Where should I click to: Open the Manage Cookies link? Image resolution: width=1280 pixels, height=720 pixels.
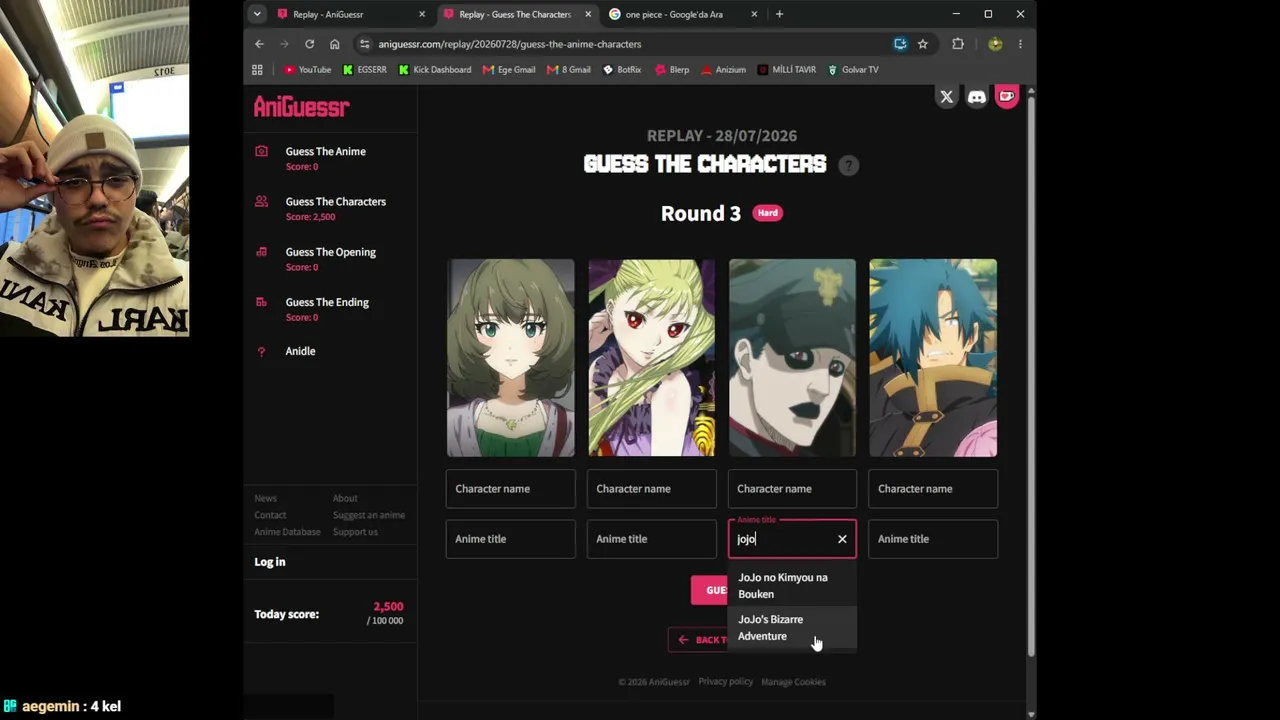(x=793, y=682)
